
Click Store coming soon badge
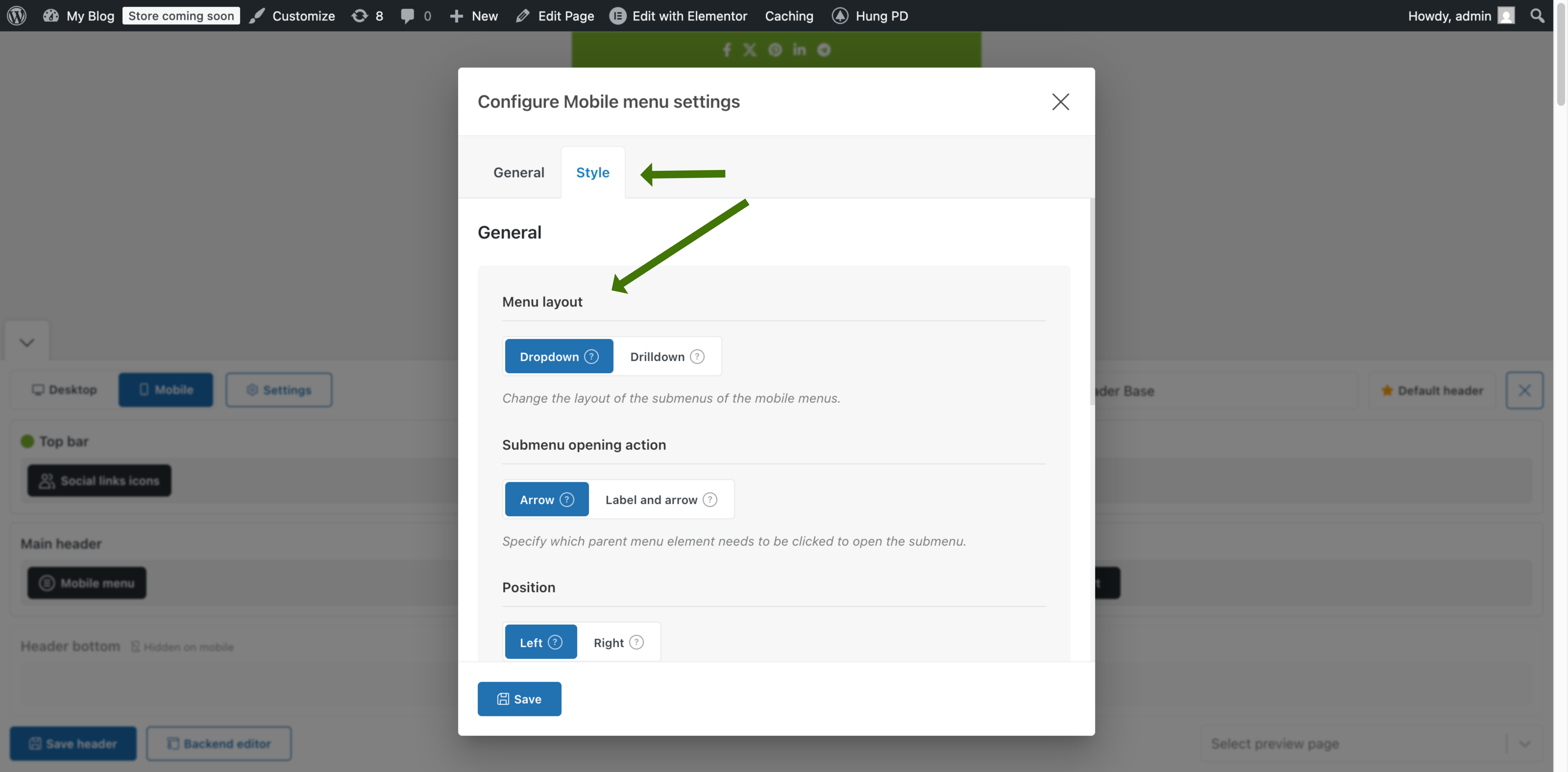[181, 16]
